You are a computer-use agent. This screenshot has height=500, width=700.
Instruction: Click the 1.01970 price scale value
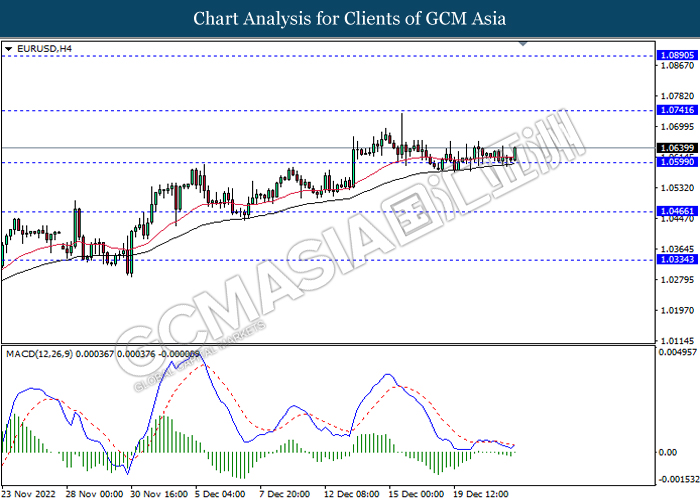[x=677, y=310]
